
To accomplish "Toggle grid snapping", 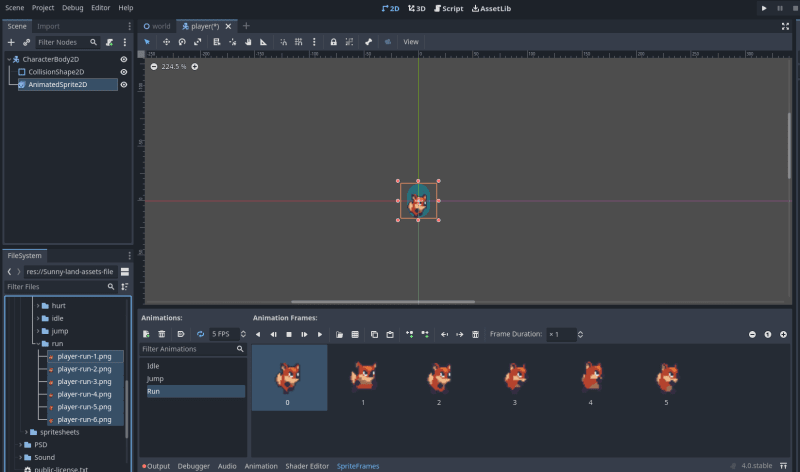I will click(298, 42).
